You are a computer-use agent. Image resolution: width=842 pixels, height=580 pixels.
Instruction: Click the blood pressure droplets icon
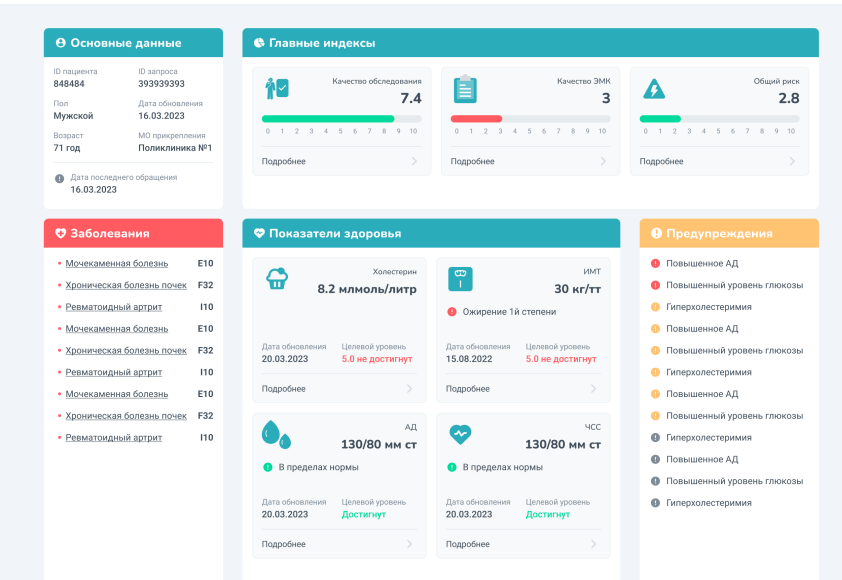click(x=276, y=434)
